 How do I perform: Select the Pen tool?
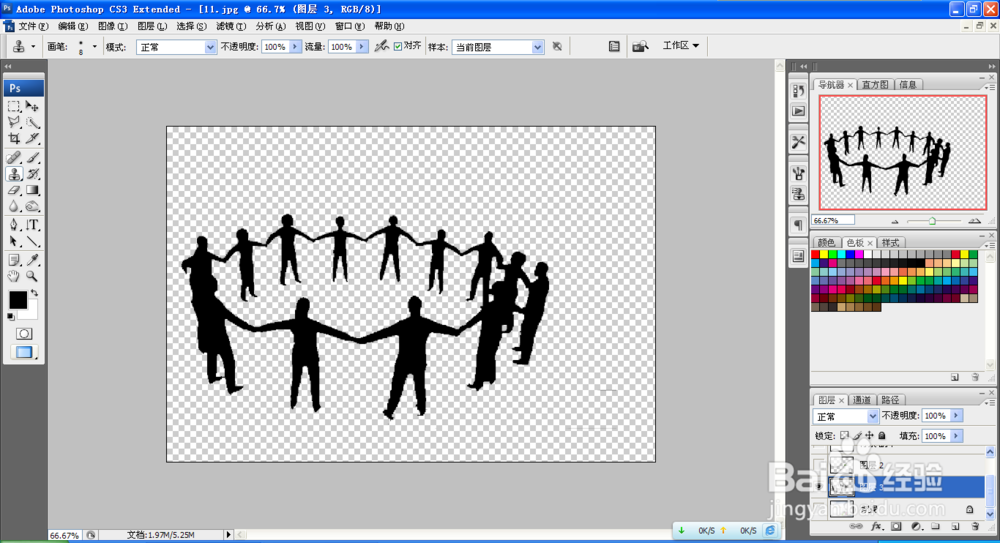pos(14,225)
